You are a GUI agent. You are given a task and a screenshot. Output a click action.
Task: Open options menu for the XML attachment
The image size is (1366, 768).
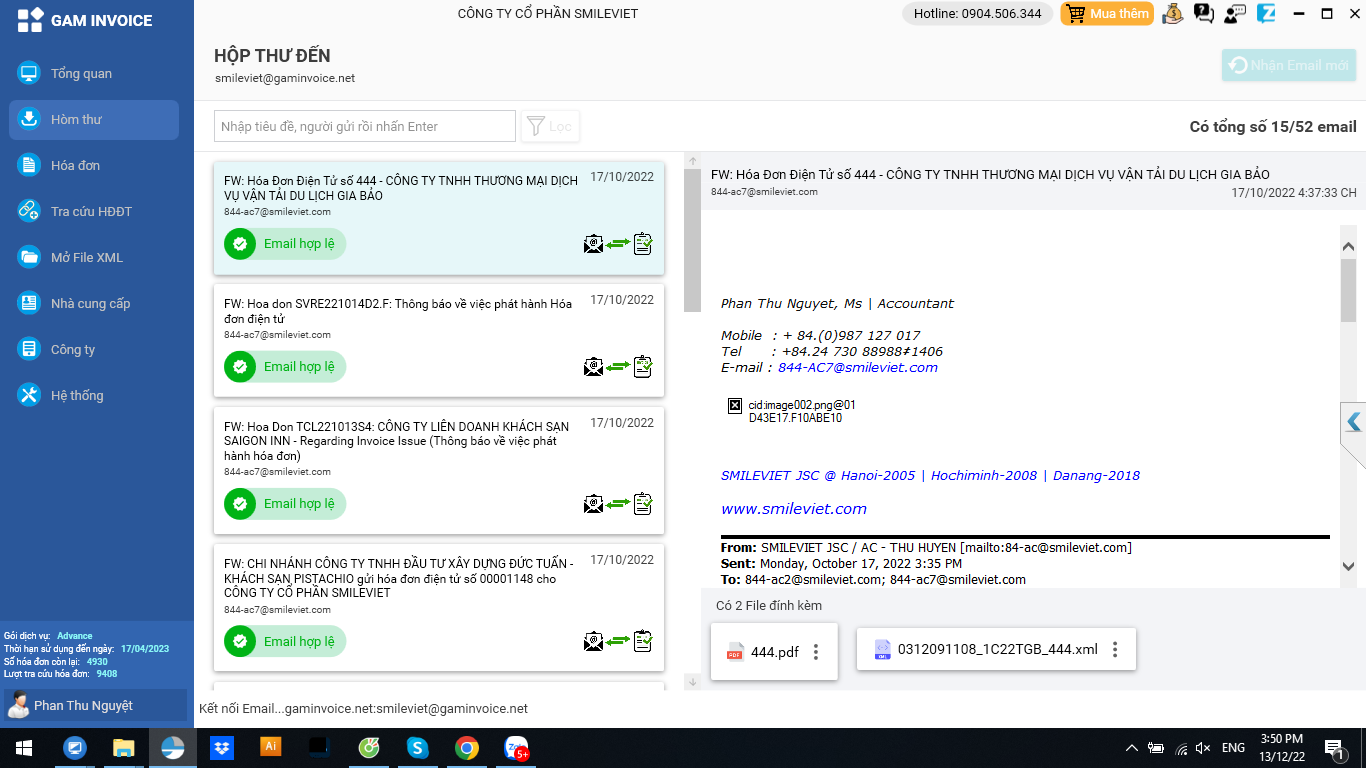coord(1115,649)
